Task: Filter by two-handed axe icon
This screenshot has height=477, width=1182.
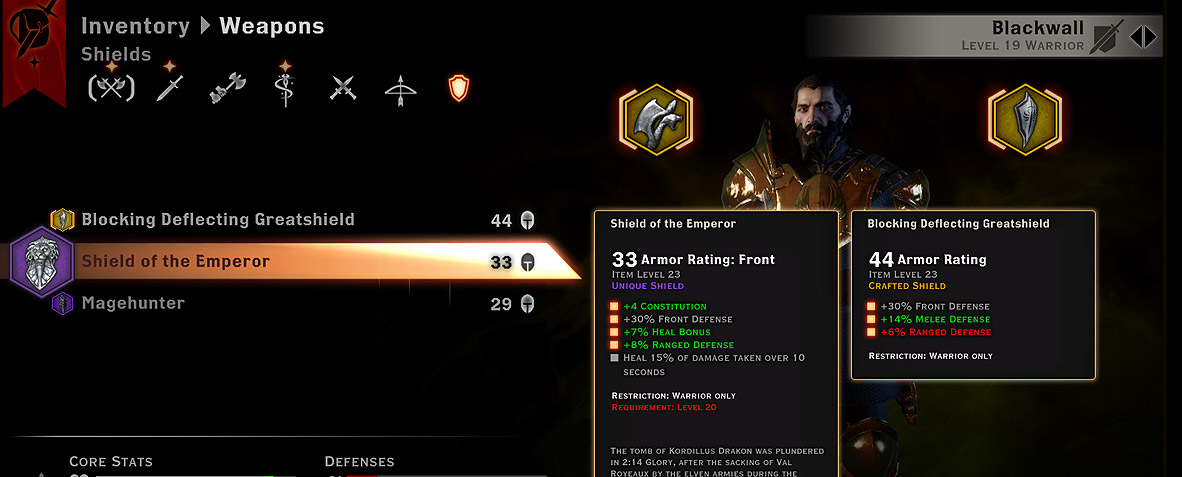Action: point(228,88)
